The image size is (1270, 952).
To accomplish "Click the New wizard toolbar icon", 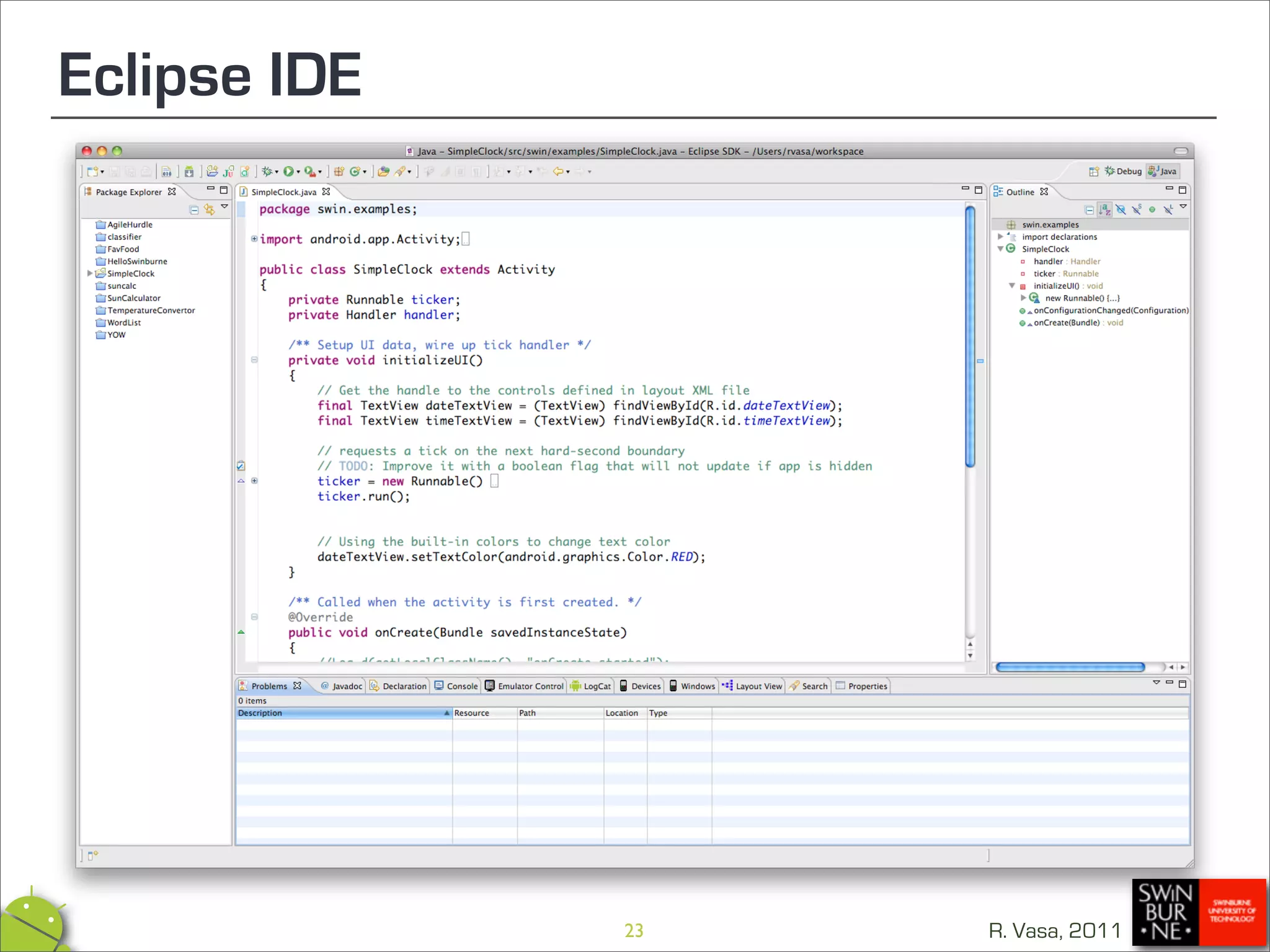I will 92,172.
